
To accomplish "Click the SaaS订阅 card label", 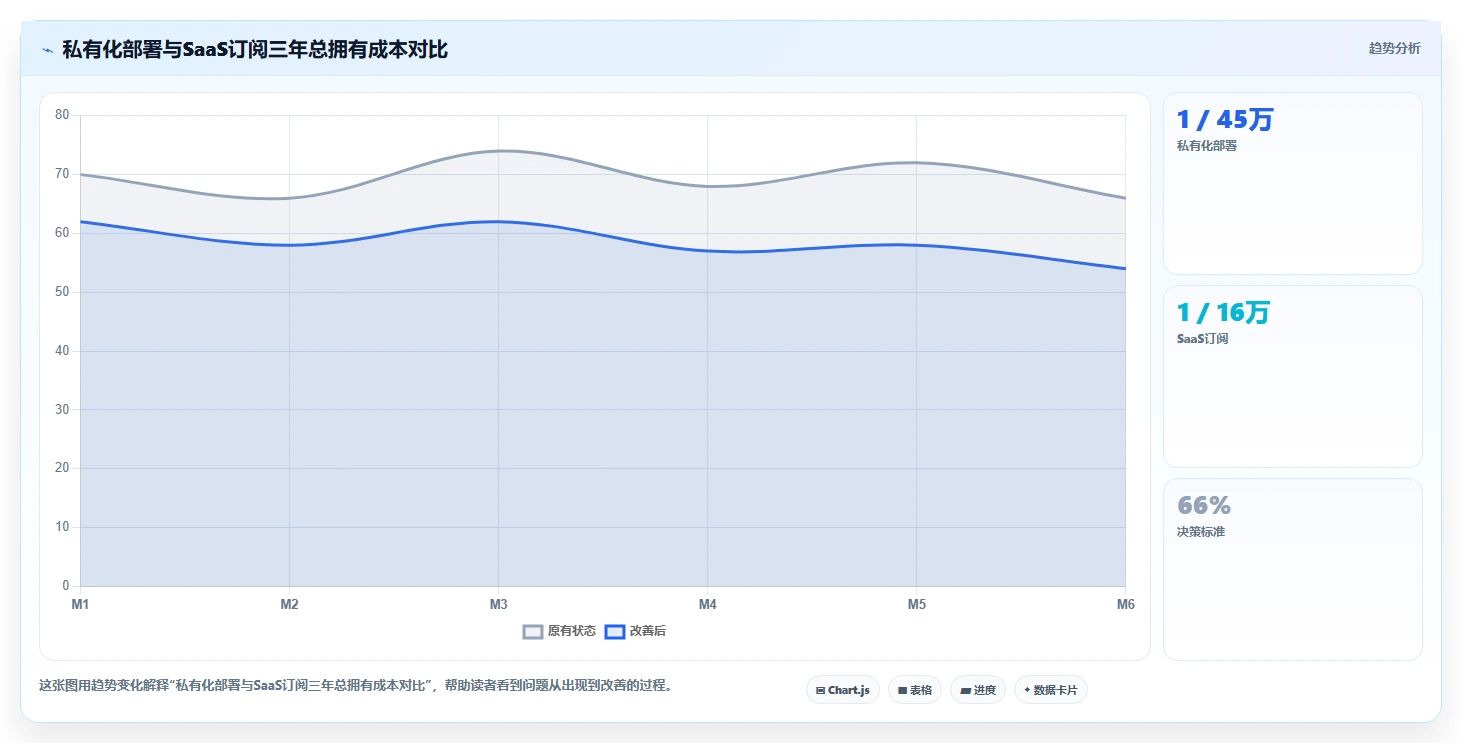I will (x=1202, y=339).
